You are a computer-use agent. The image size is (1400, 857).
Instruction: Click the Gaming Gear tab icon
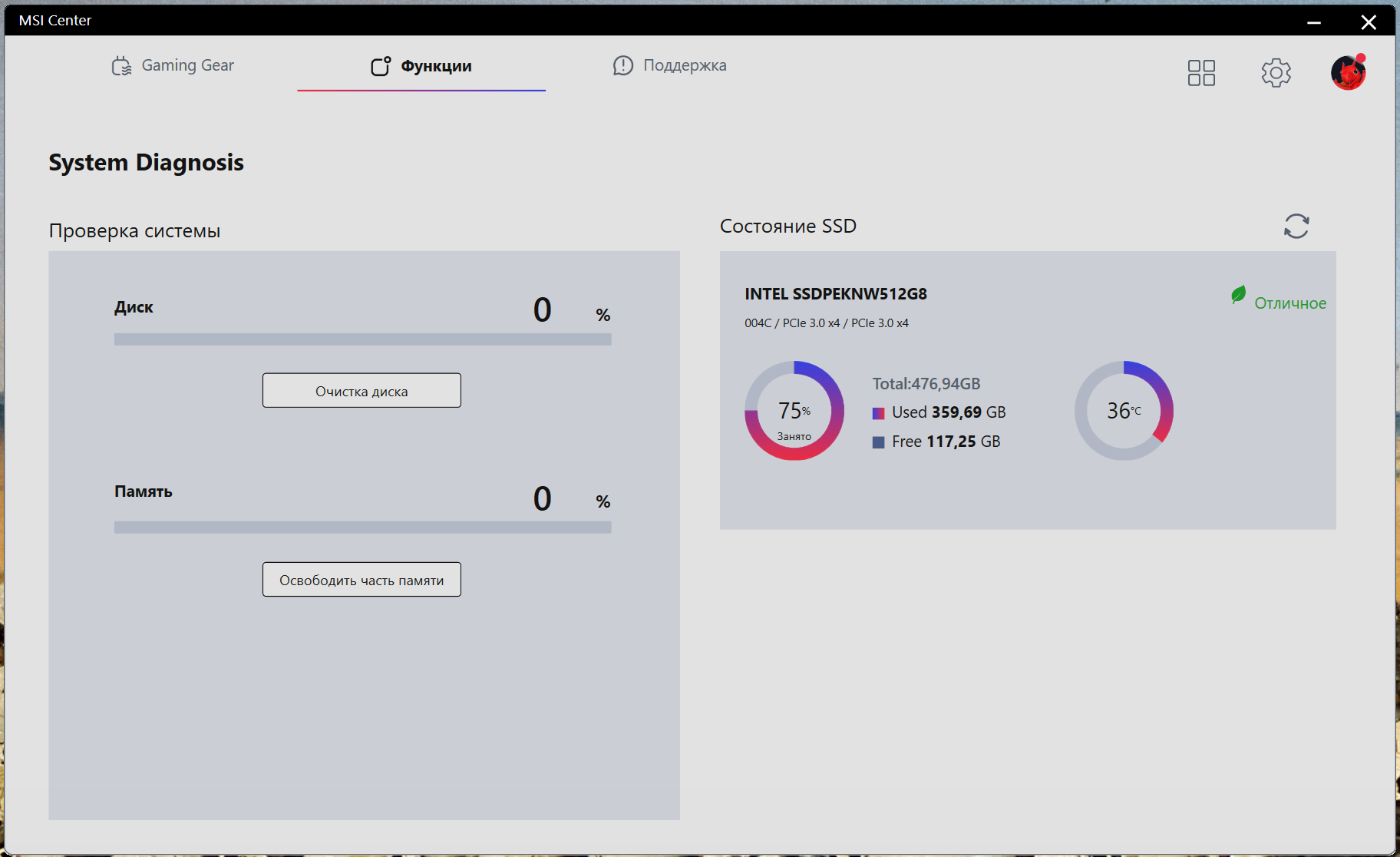121,66
